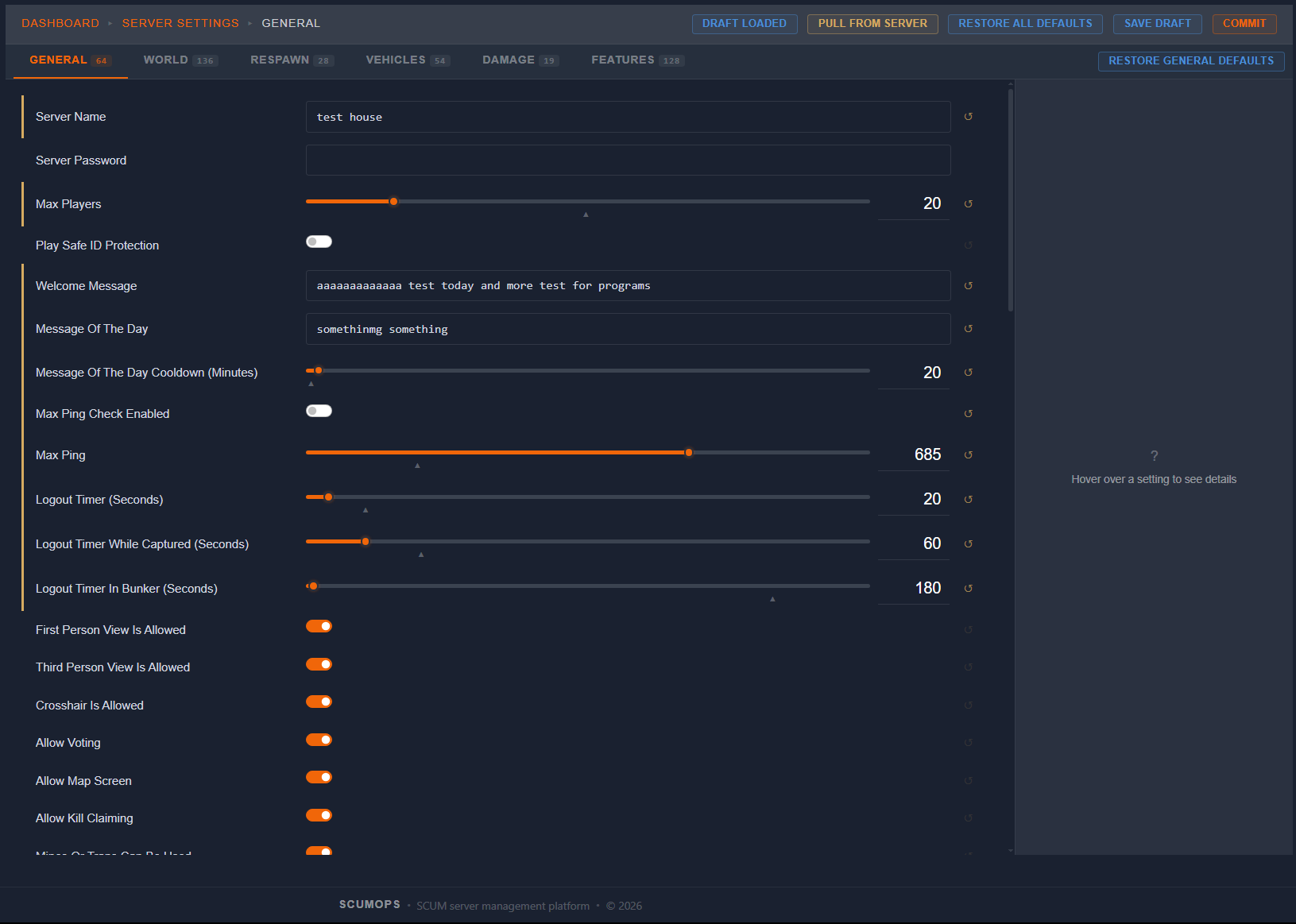Viewport: 1296px width, 924px height.
Task: Open Server Settings breadcrumb
Action: [180, 23]
